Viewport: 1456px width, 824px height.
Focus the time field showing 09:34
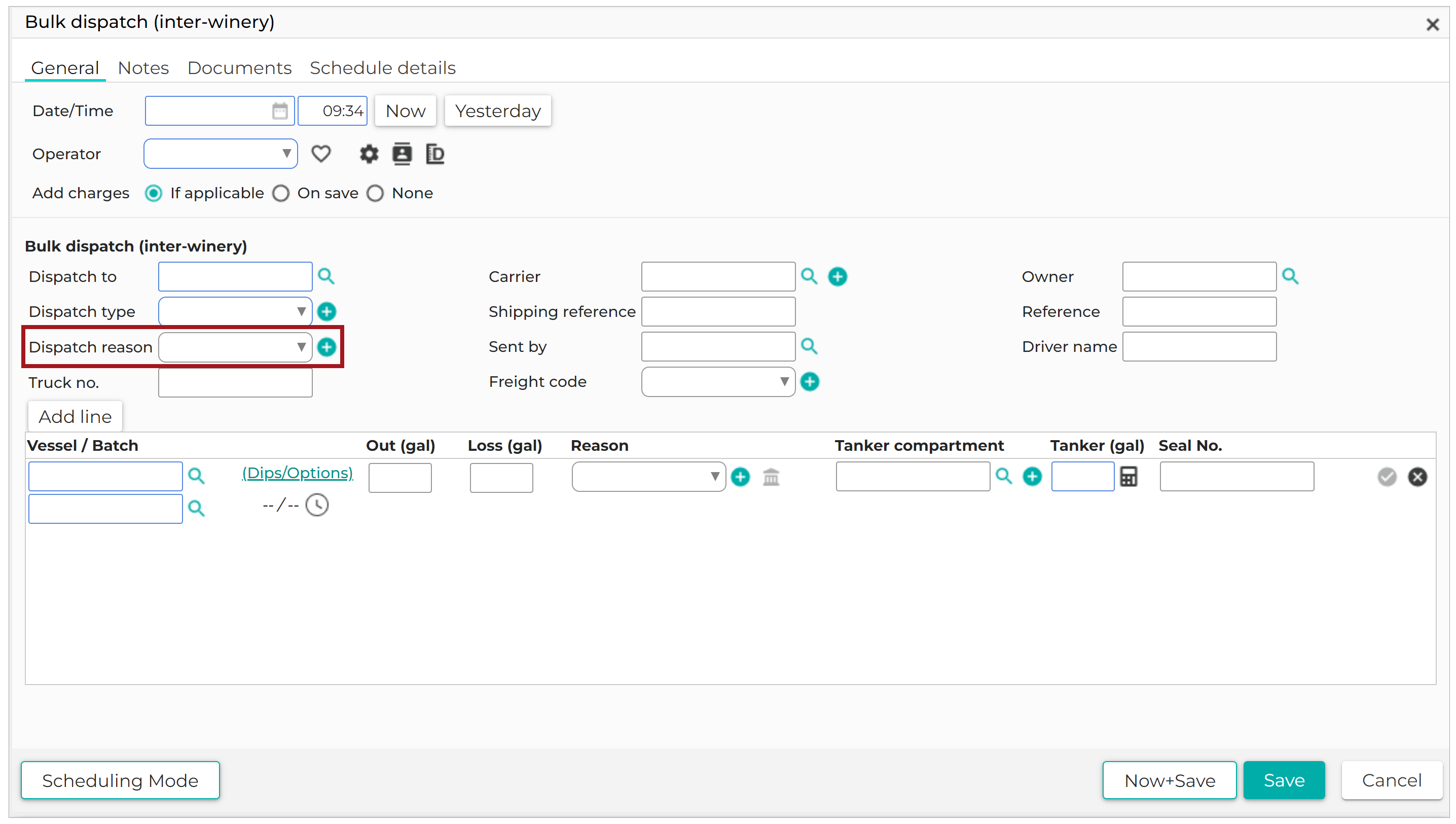332,111
